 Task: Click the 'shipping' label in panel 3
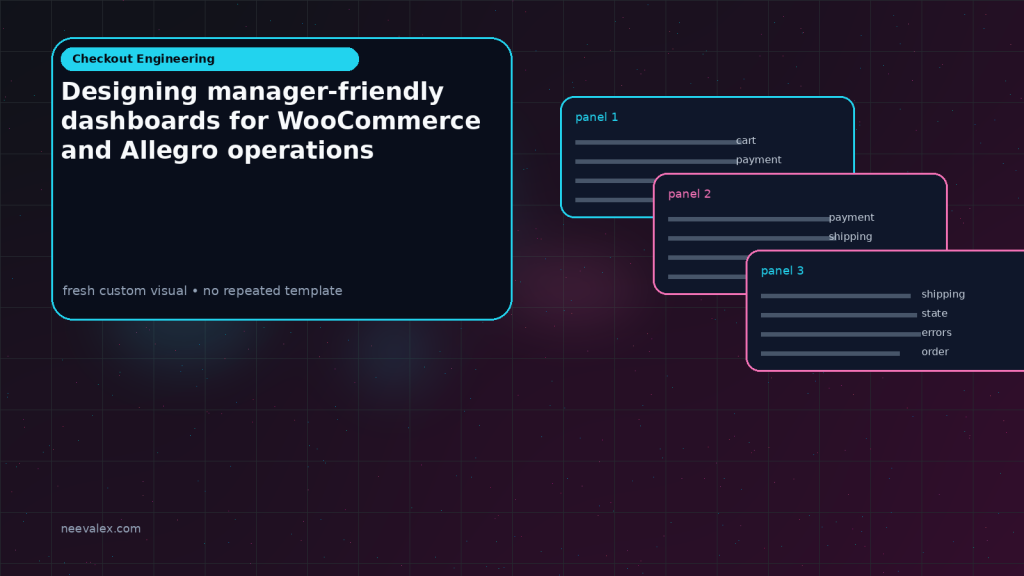pyautogui.click(x=943, y=294)
